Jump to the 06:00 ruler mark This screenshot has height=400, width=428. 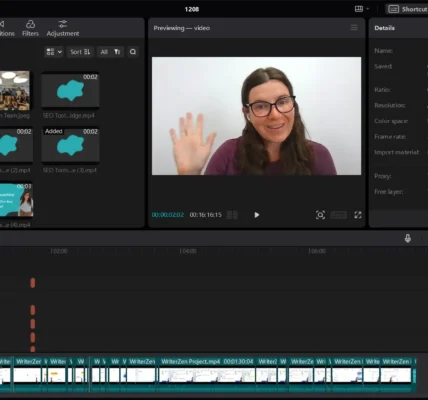tap(317, 251)
